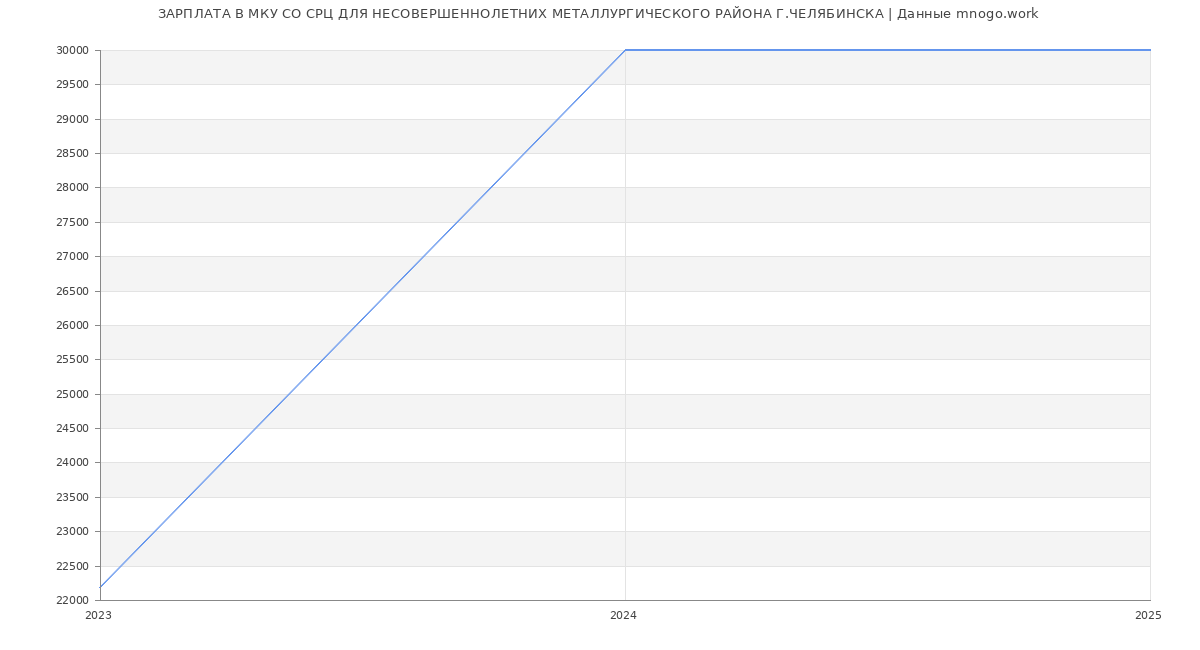Click the 30000 y-axis label

pos(72,50)
